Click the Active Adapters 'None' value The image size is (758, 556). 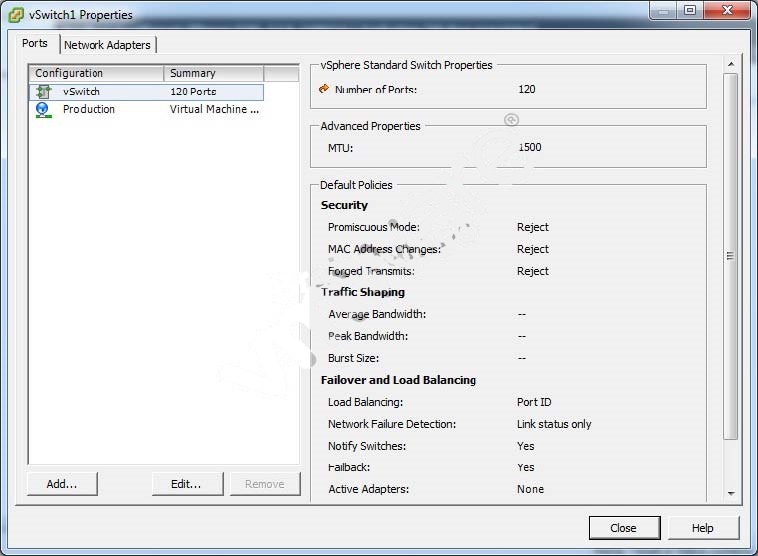click(x=530, y=489)
